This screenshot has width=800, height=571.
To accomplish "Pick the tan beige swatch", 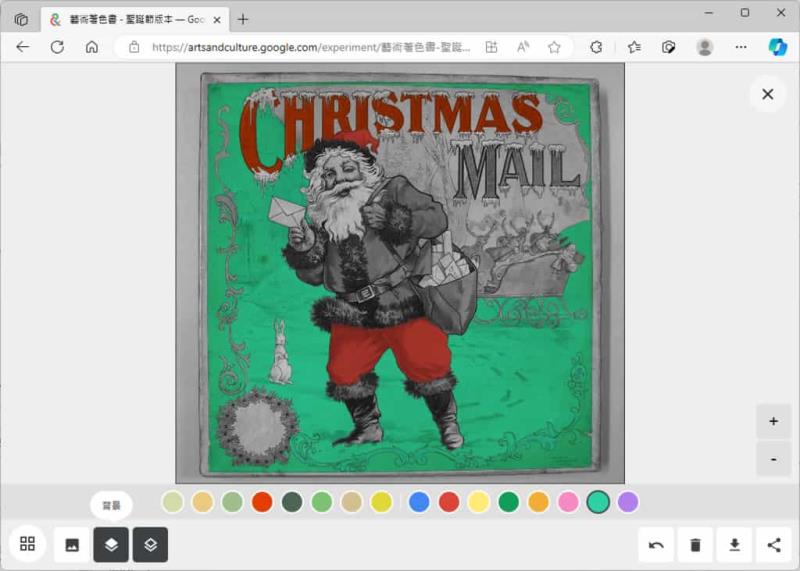I will click(x=352, y=502).
